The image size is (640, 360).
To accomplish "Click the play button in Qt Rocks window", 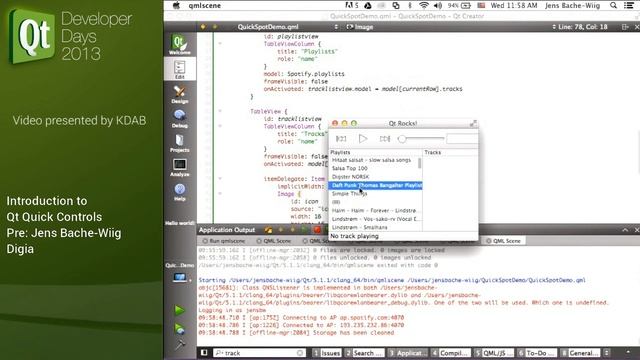I will coord(362,139).
